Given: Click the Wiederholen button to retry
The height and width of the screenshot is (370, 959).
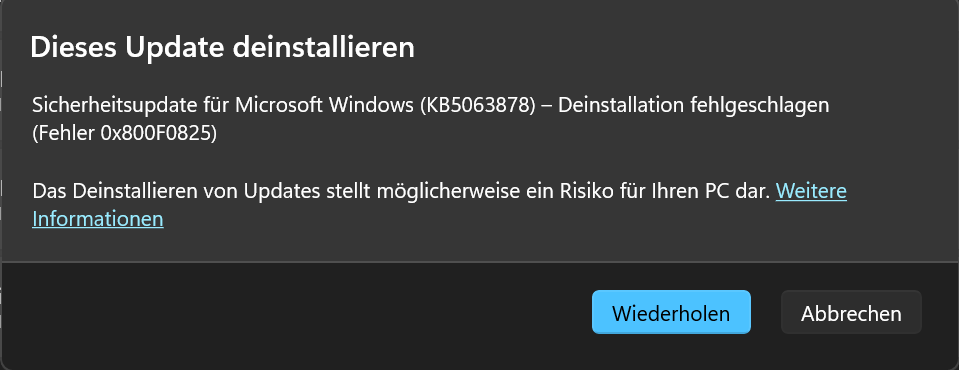Looking at the screenshot, I should (x=671, y=312).
